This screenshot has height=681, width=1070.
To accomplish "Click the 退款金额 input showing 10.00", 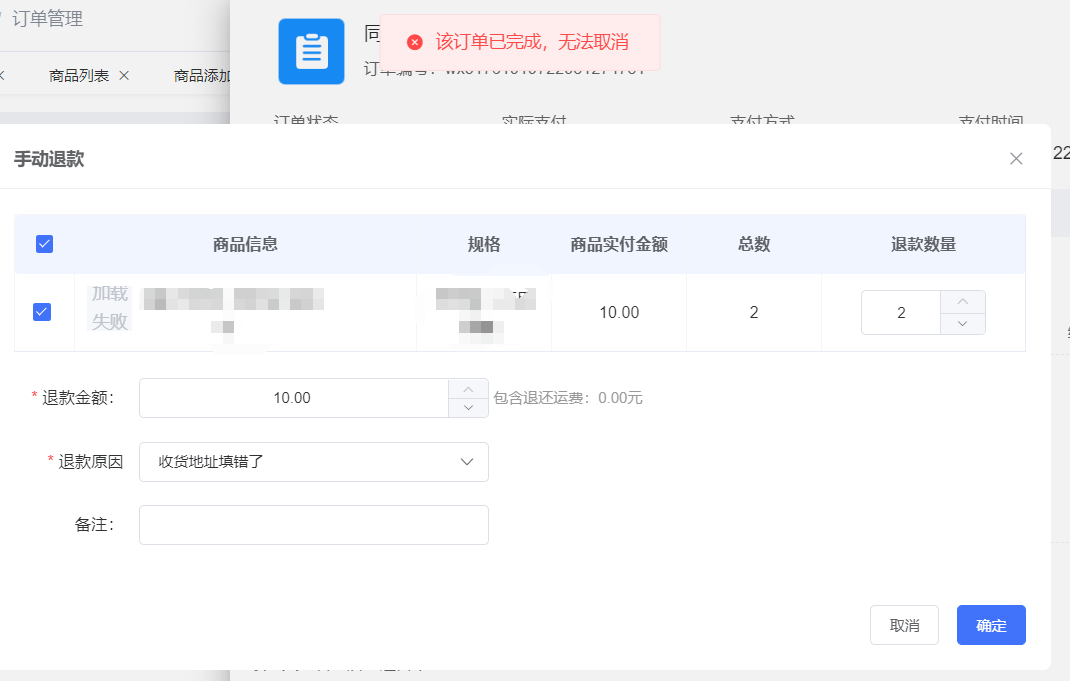I will pos(292,398).
